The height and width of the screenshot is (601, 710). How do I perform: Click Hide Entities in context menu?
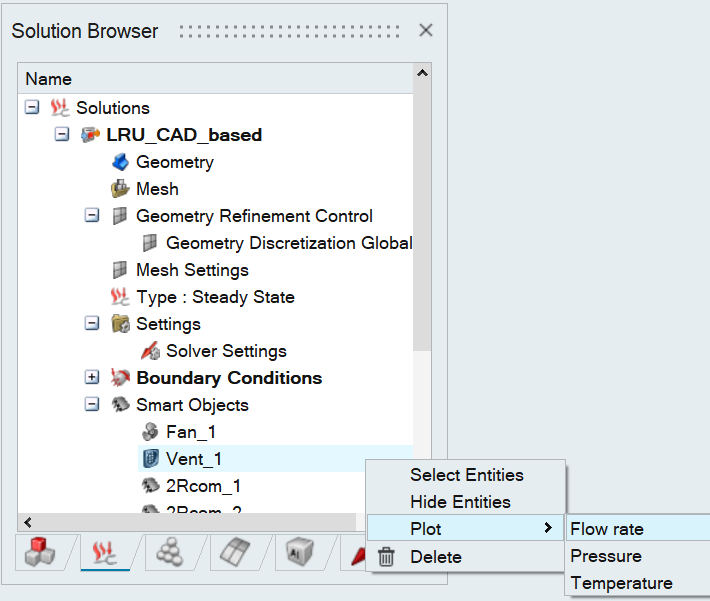[460, 502]
